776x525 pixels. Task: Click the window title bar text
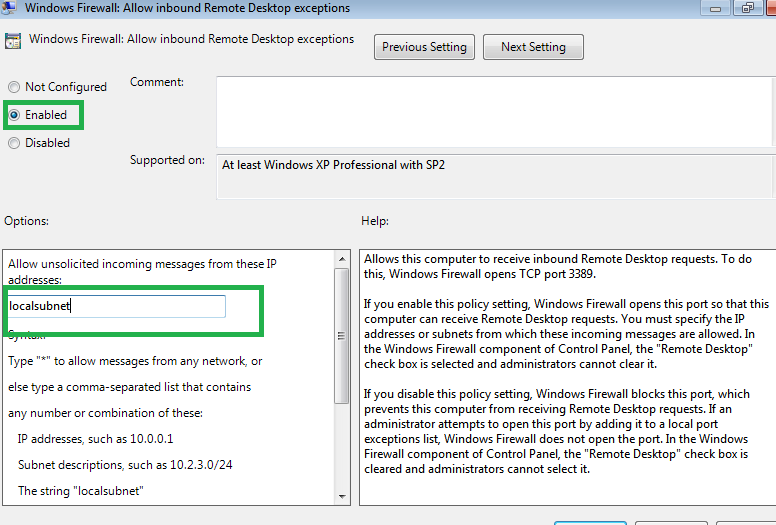click(x=187, y=8)
